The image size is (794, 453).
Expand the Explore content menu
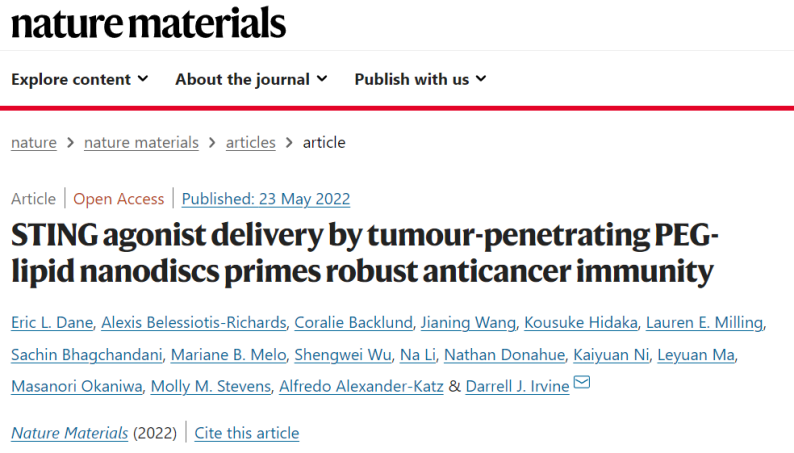click(80, 79)
